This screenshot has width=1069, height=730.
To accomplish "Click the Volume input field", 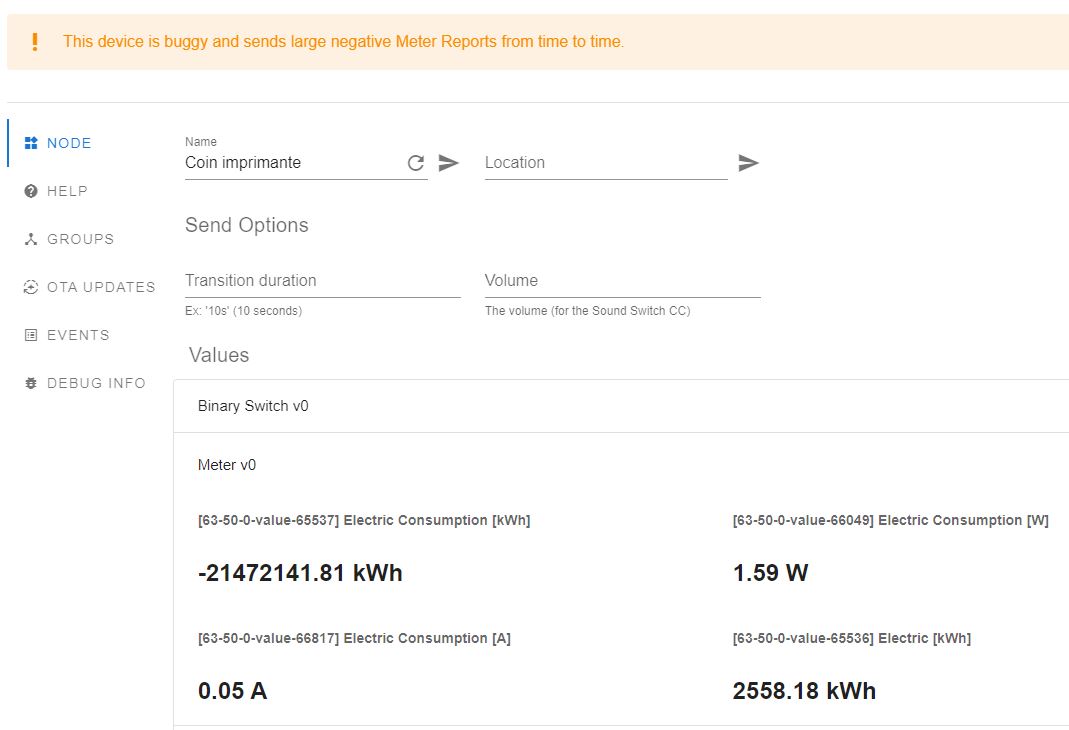I will pyautogui.click(x=622, y=281).
